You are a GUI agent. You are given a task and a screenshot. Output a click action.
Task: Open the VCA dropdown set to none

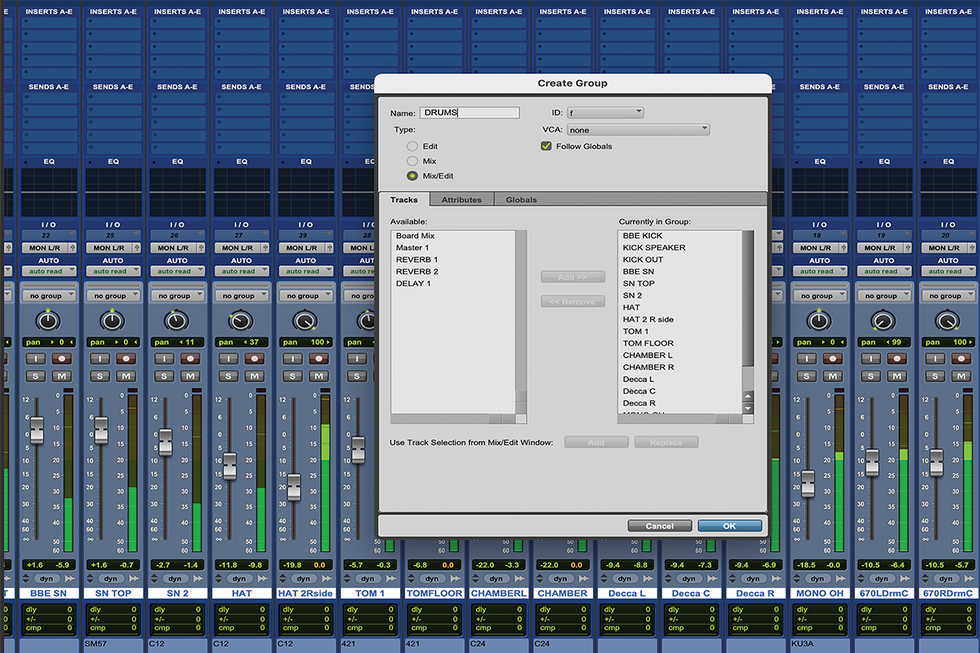coord(638,130)
